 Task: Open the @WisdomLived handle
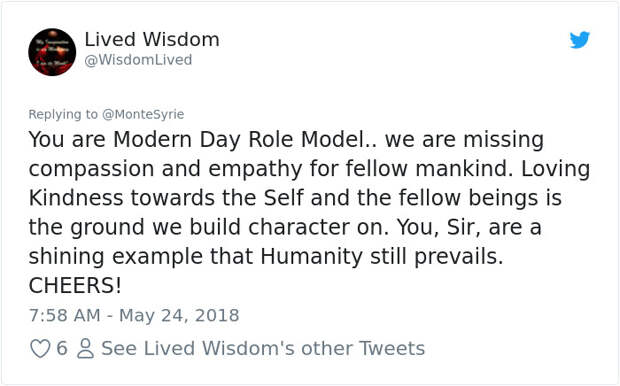click(x=138, y=60)
